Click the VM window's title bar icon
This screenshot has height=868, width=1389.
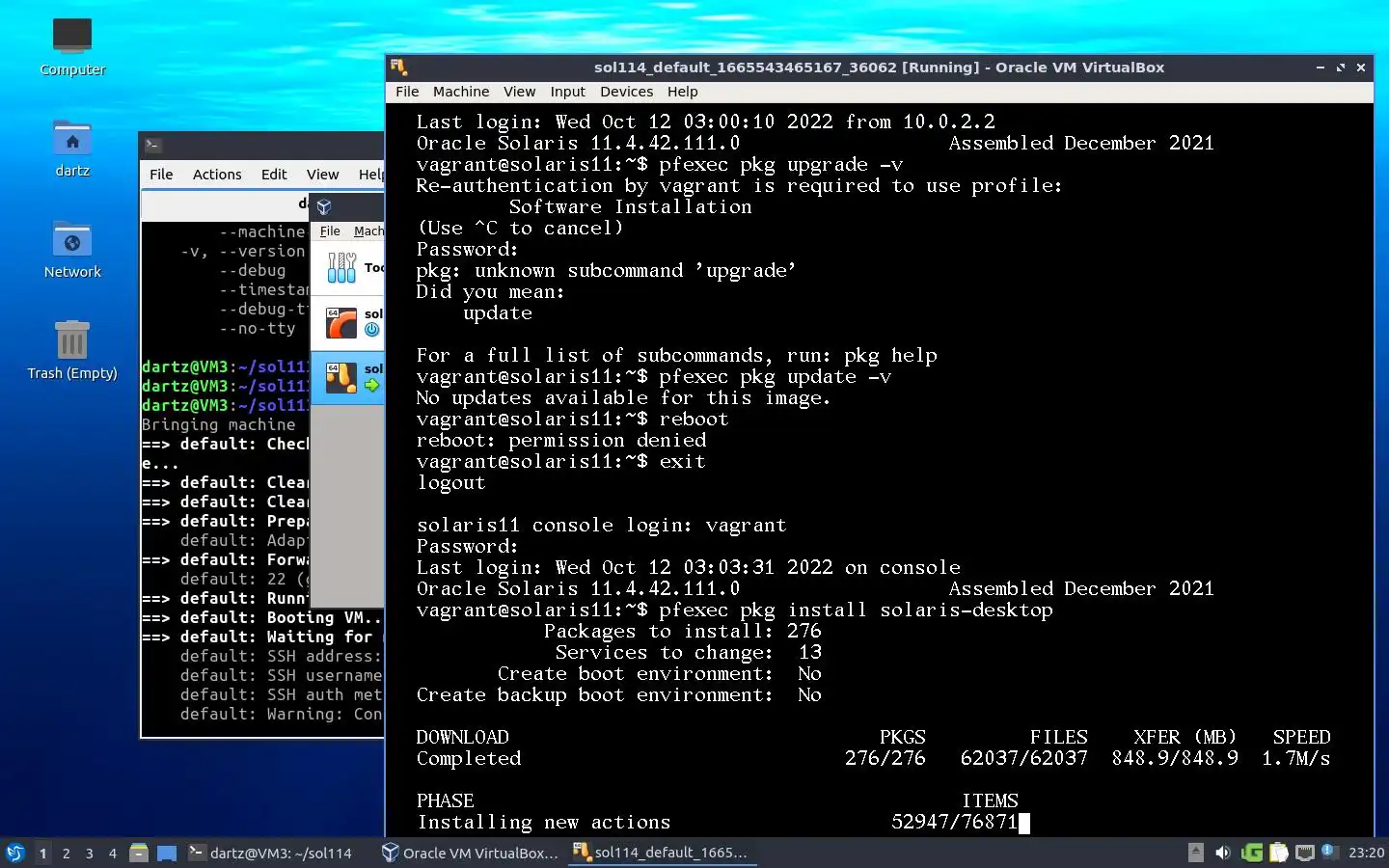coord(399,68)
